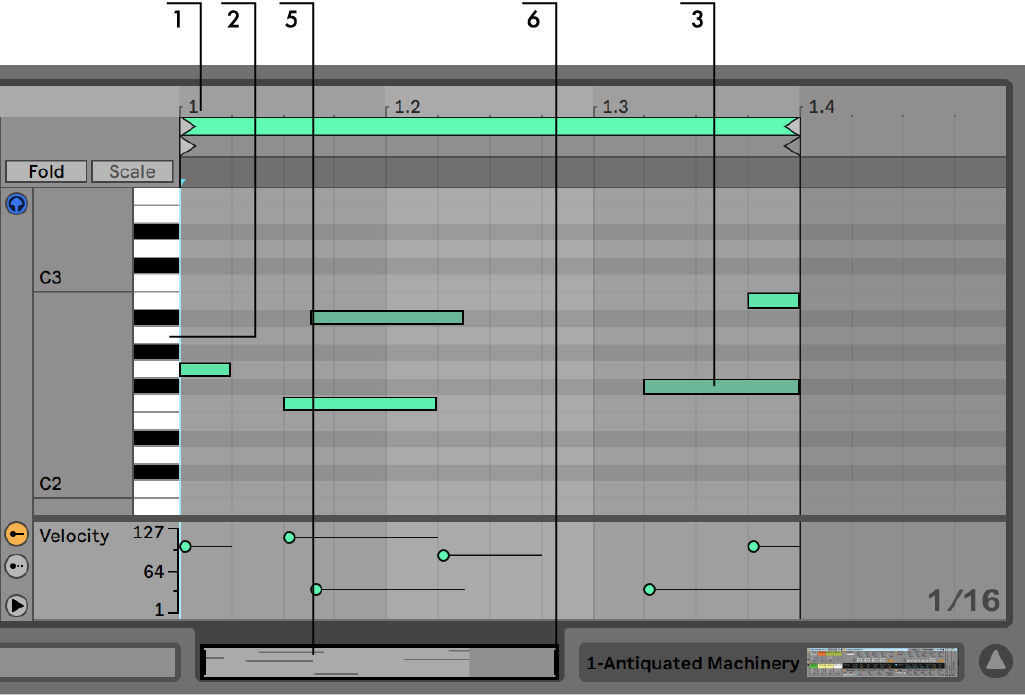This screenshot has width=1025, height=695.
Task: Click the 1.3 beat marker in ruler
Action: [614, 107]
